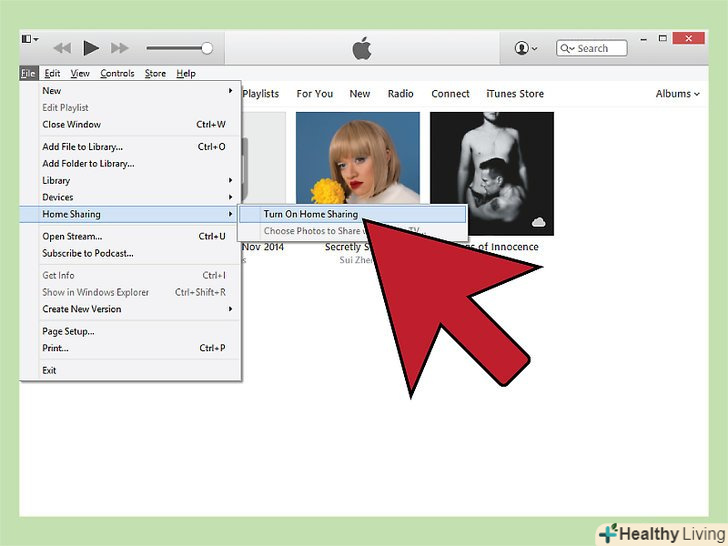Select Subscribe to Podcast
The width and height of the screenshot is (728, 546).
point(130,253)
